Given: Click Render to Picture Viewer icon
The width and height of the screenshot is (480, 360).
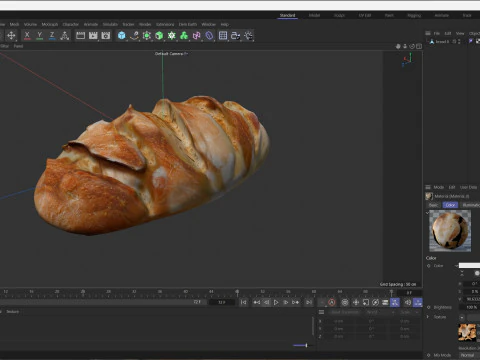Looking at the screenshot, I should pyautogui.click(x=93, y=35).
